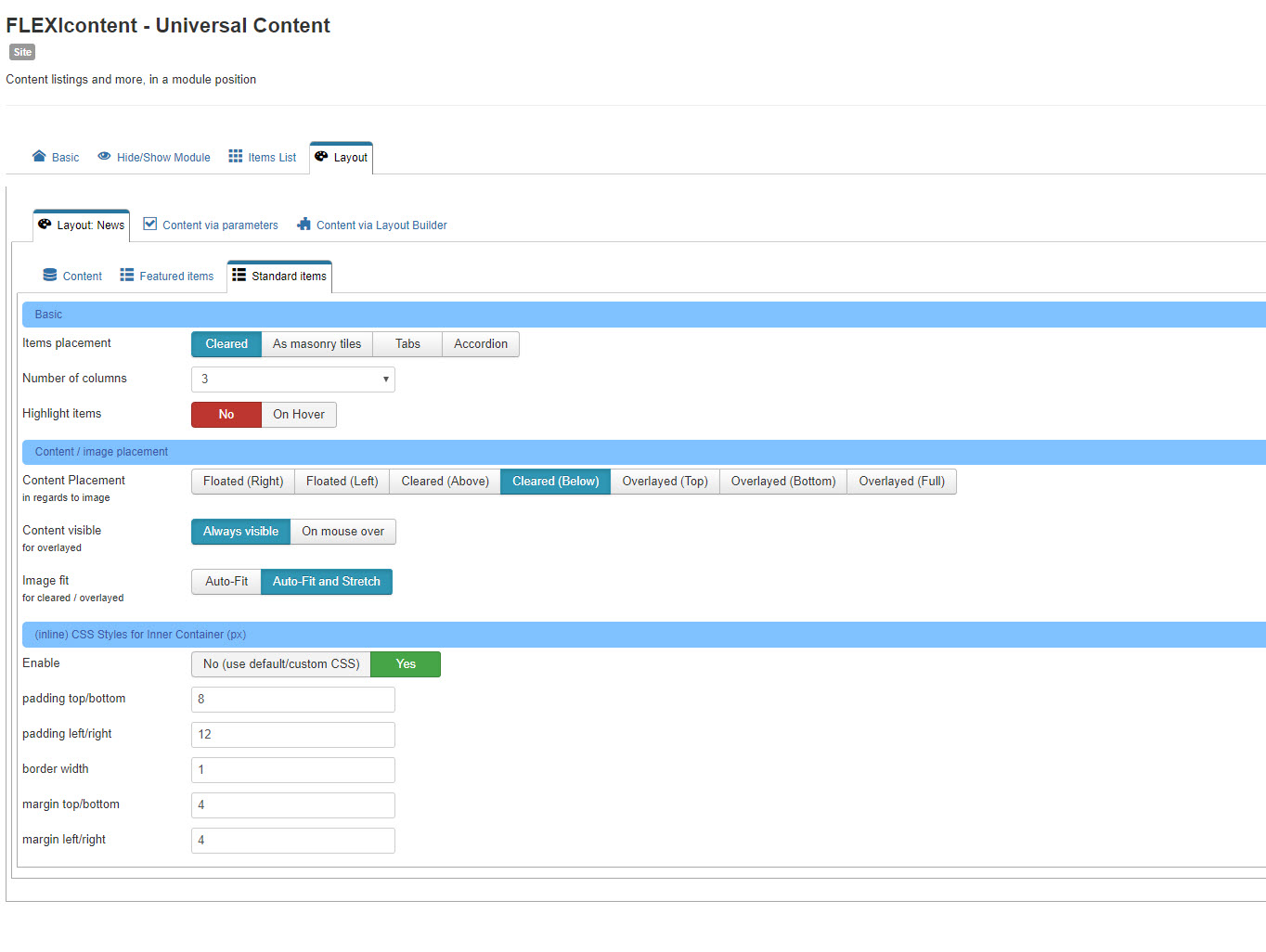The width and height of the screenshot is (1266, 952).
Task: Switch to Hide/Show Module tab
Action: point(154,157)
